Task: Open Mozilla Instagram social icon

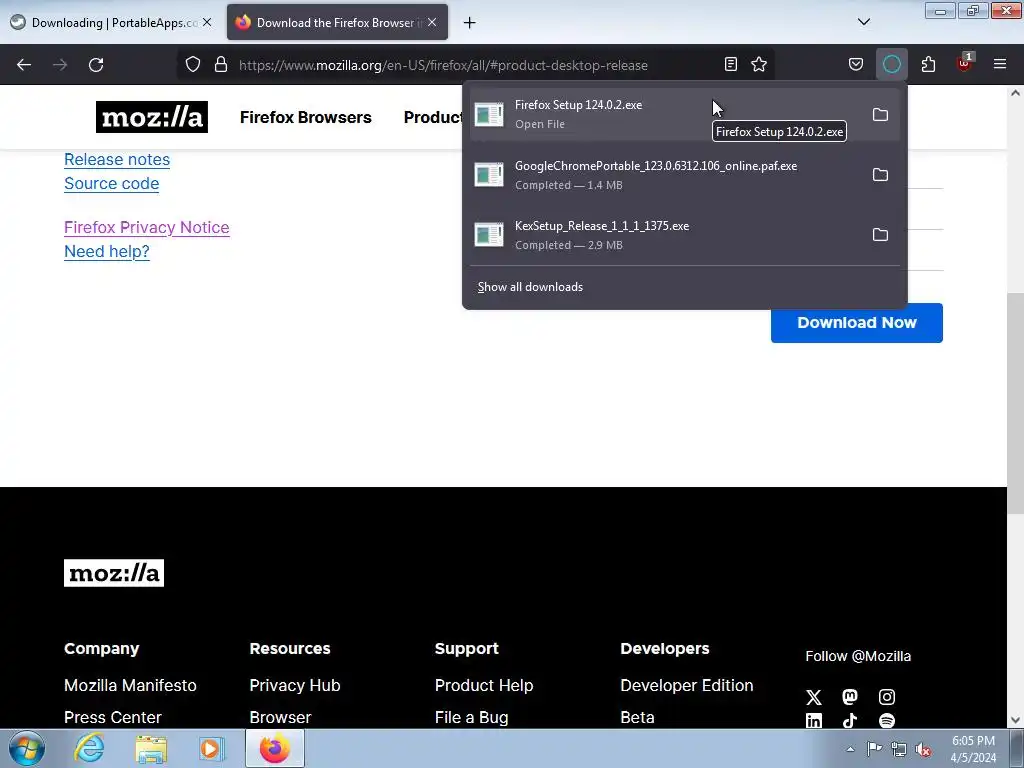Action: click(887, 697)
